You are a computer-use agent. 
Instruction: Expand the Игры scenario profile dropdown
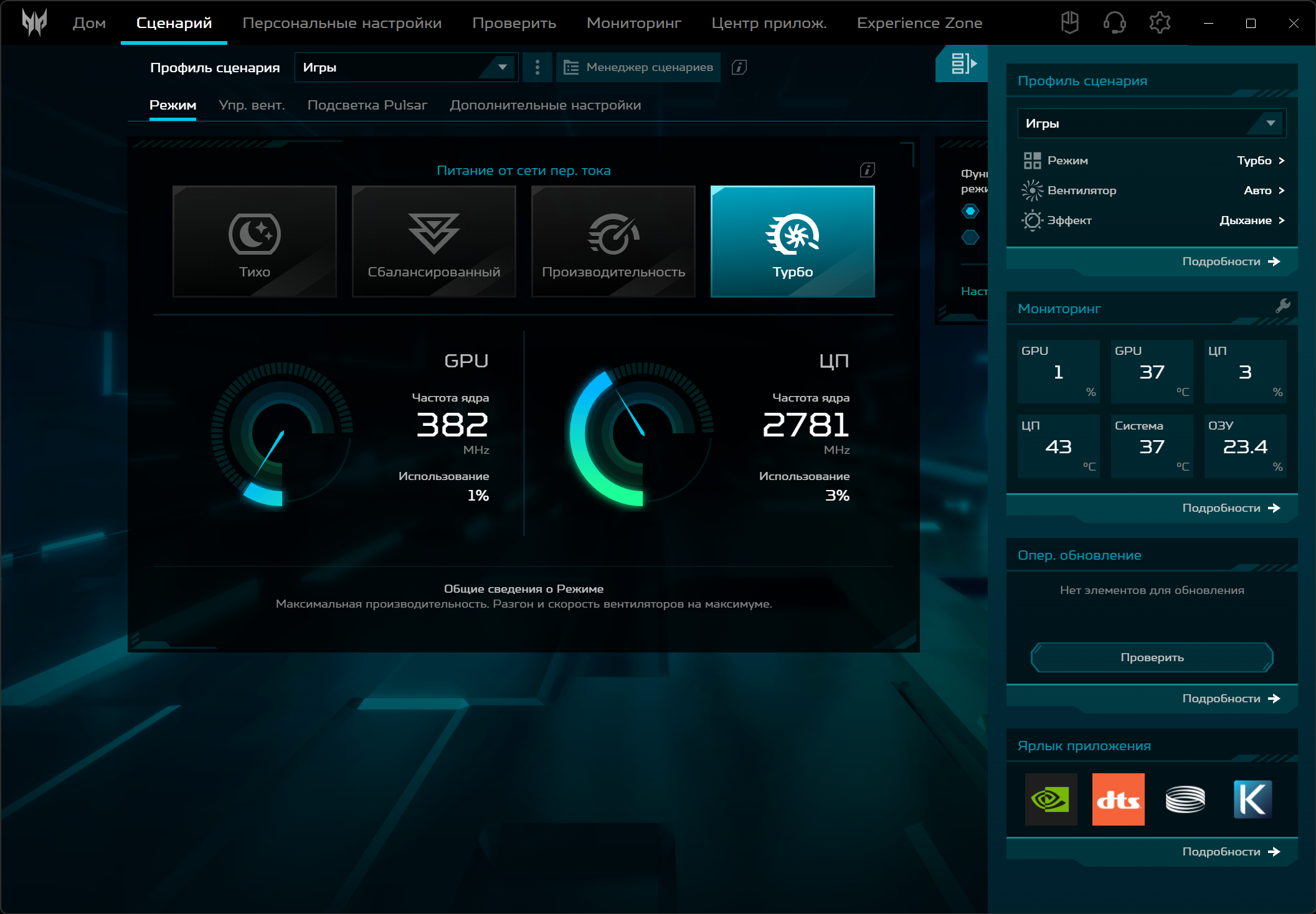click(406, 67)
